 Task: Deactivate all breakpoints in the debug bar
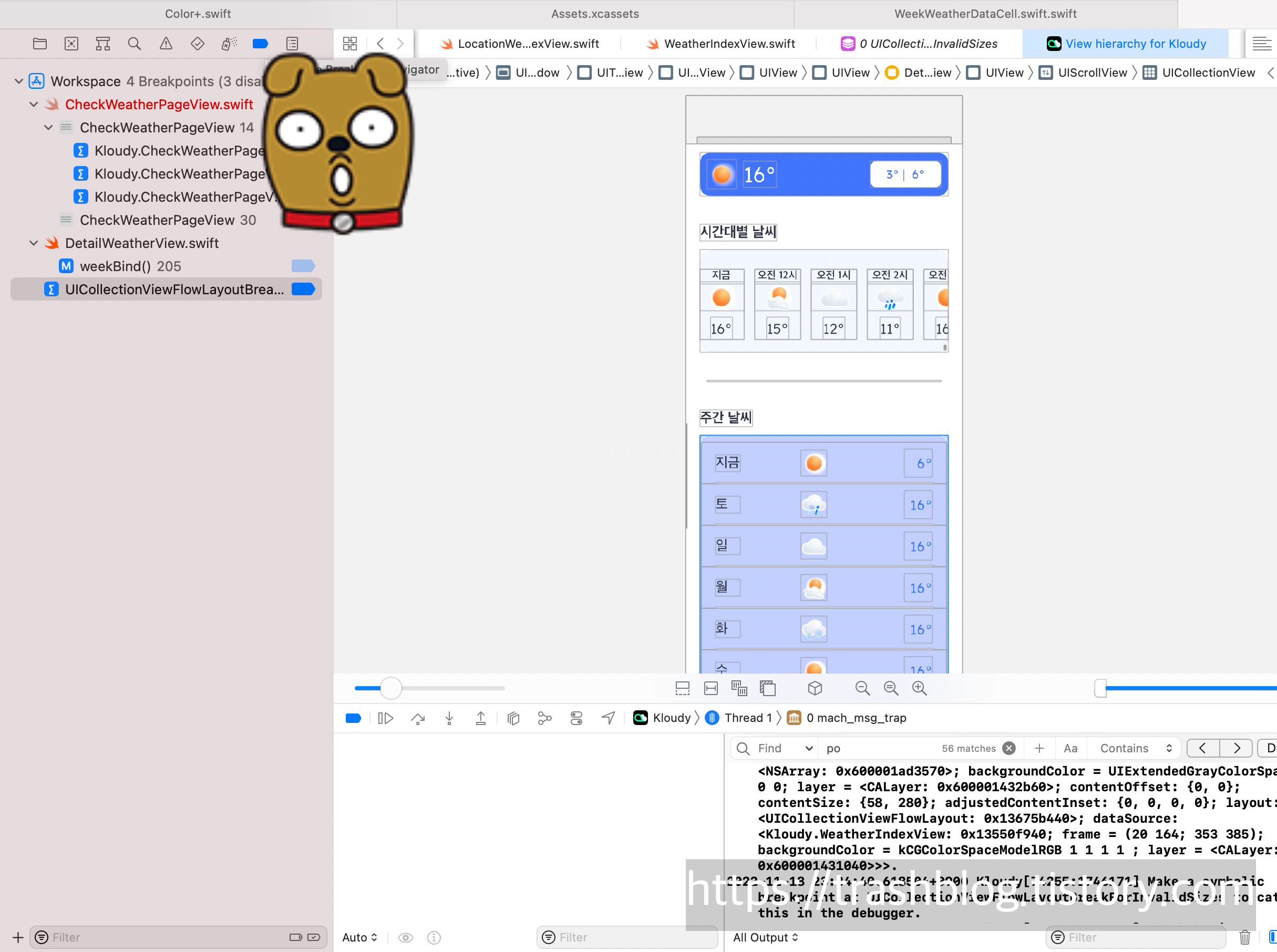(353, 718)
